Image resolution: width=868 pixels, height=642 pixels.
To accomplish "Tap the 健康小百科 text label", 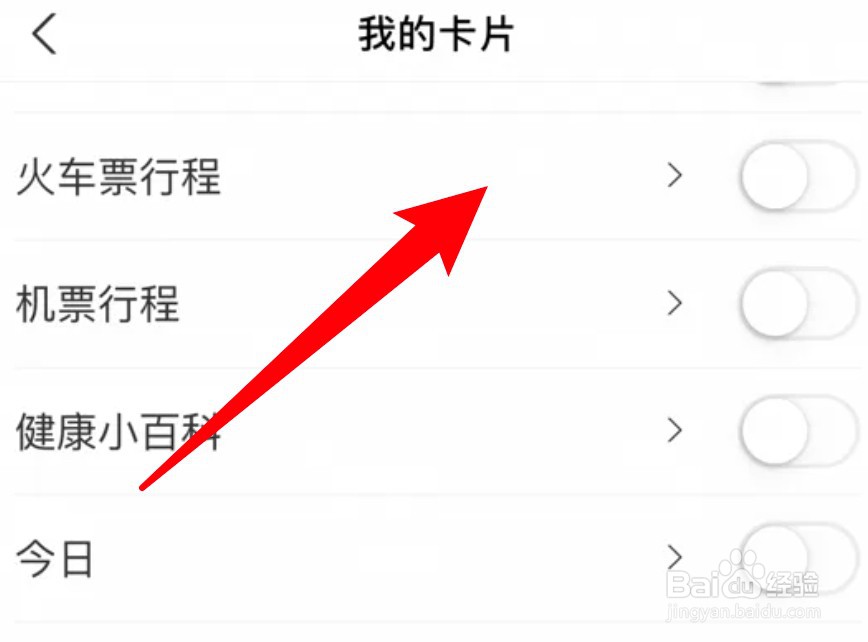I will (118, 431).
